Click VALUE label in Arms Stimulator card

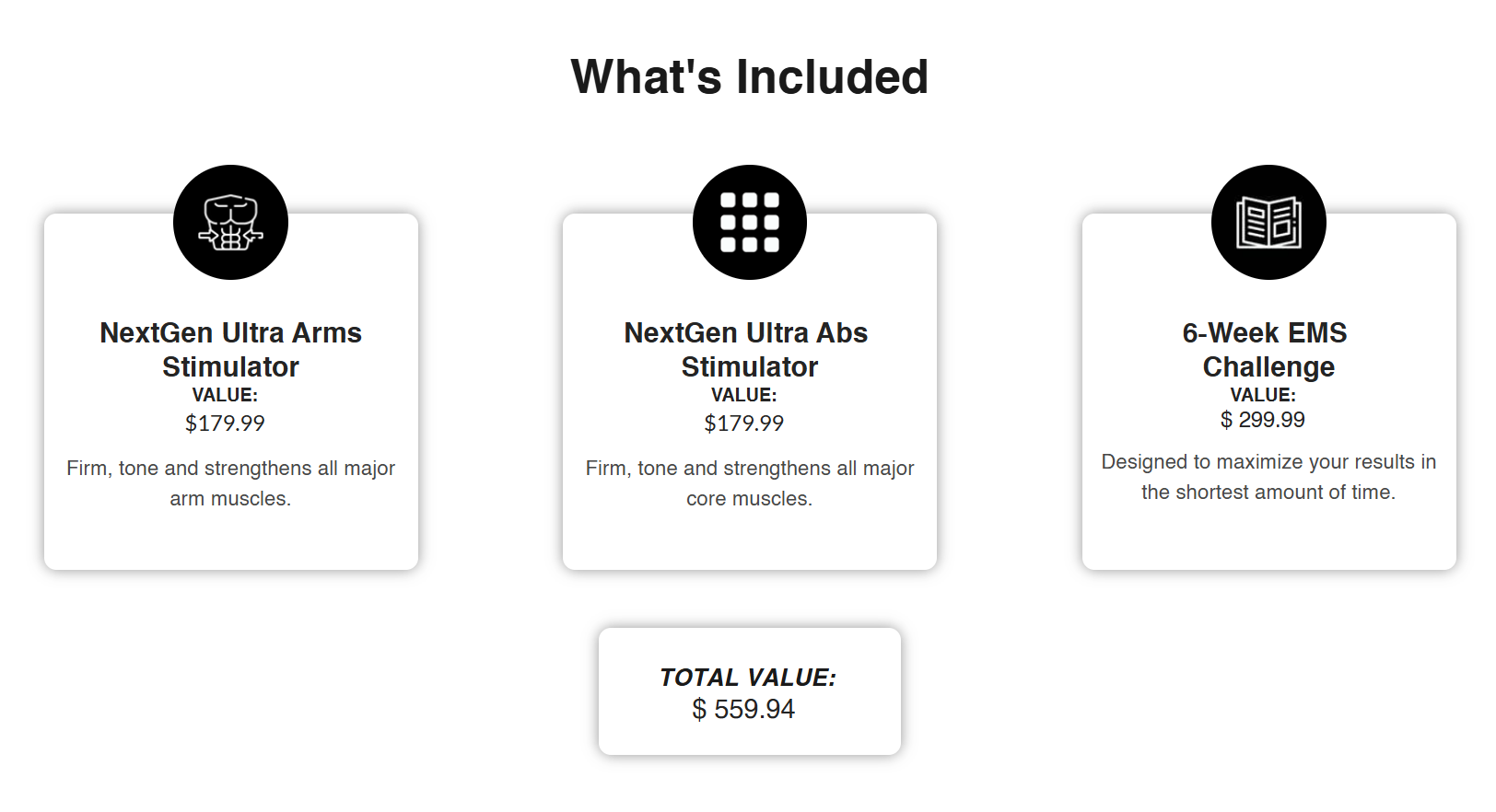(225, 395)
